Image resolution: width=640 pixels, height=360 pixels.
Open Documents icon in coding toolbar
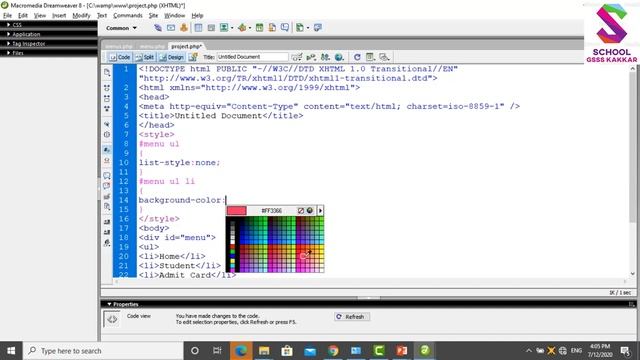[107, 73]
